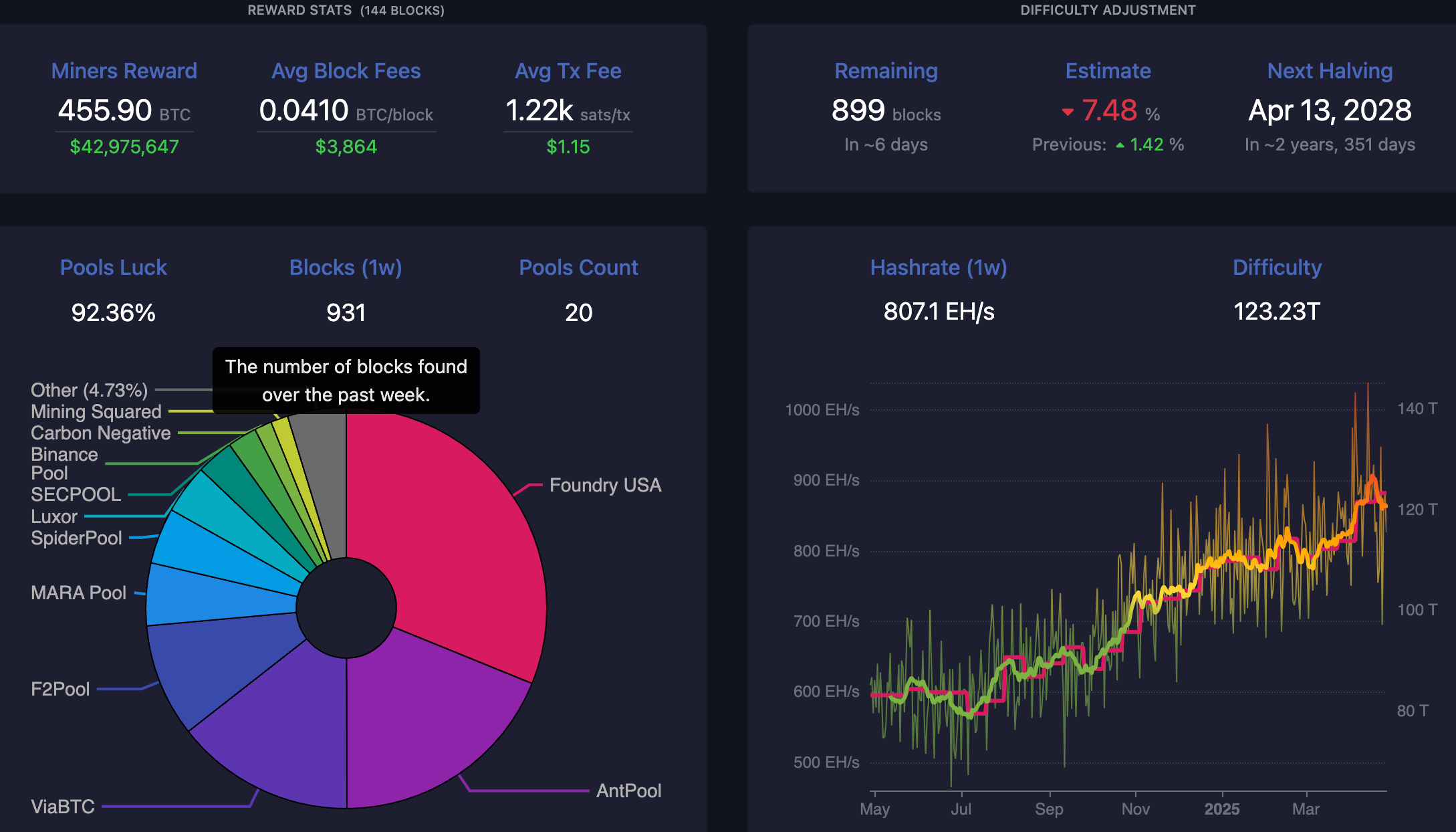Image resolution: width=1456 pixels, height=832 pixels.
Task: Select the Luxor pool label
Action: (x=54, y=517)
